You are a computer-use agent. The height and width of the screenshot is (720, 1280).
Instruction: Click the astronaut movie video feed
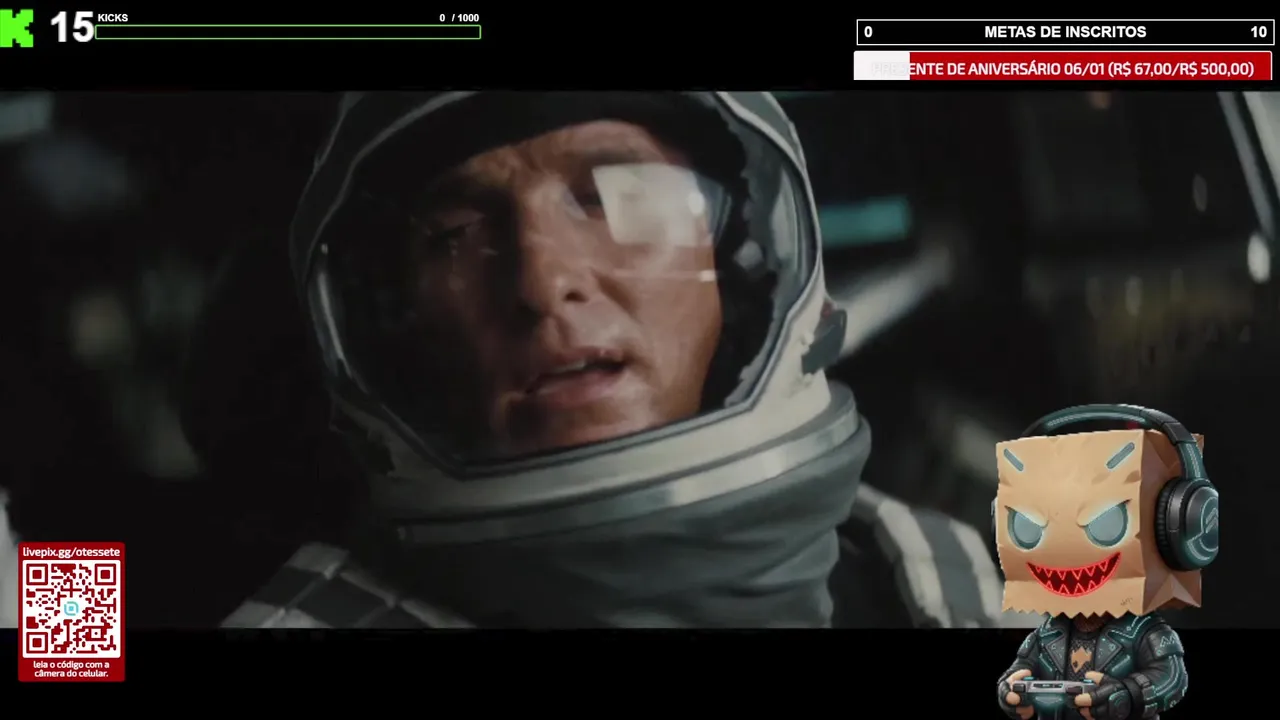coord(640,360)
